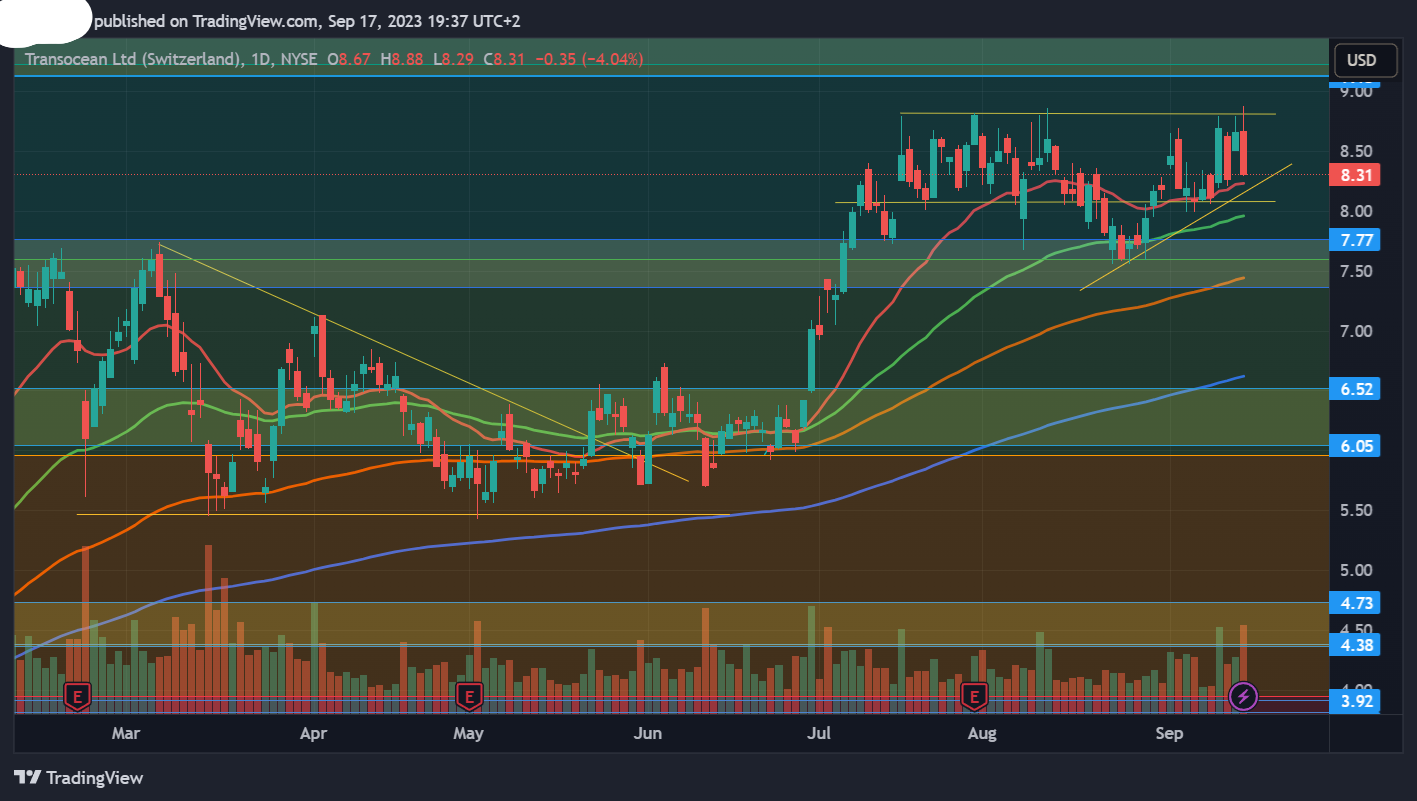Click the −0.35 (−4.04%) change text

click(x=589, y=59)
